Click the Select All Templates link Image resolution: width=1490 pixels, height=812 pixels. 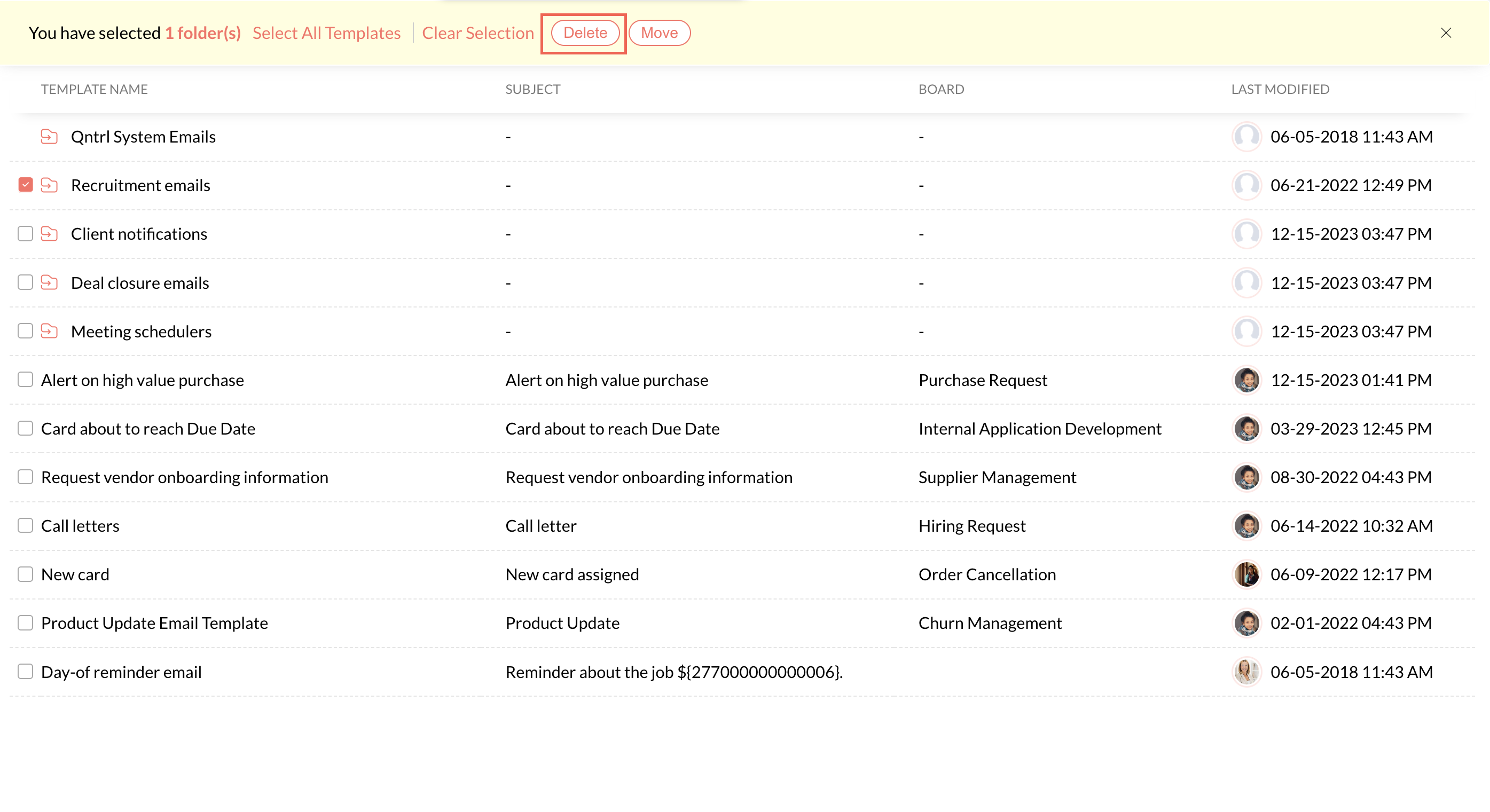(326, 33)
